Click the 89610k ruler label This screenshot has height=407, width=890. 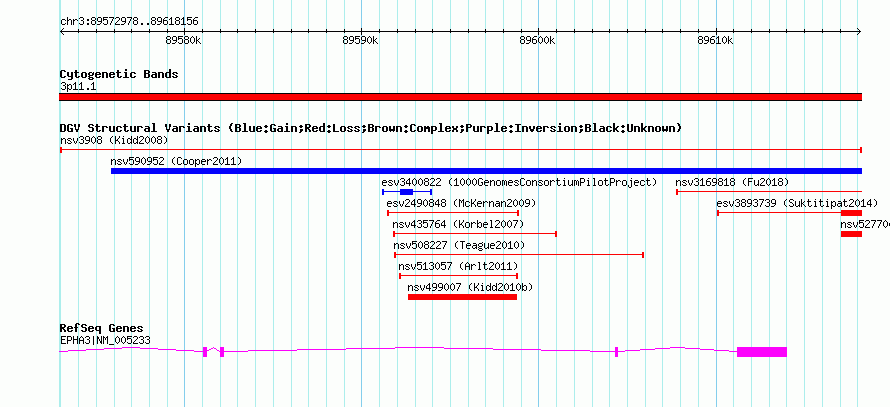coord(716,40)
